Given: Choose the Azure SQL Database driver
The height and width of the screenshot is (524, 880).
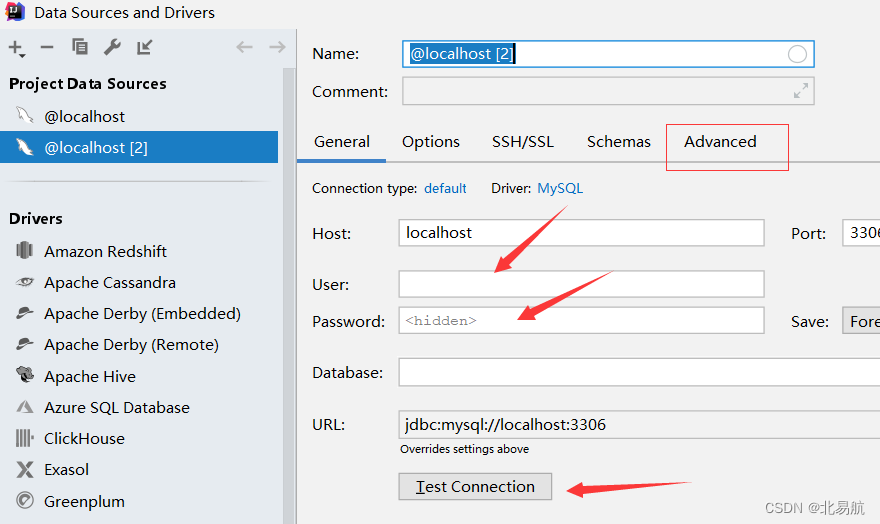Looking at the screenshot, I should (x=117, y=407).
